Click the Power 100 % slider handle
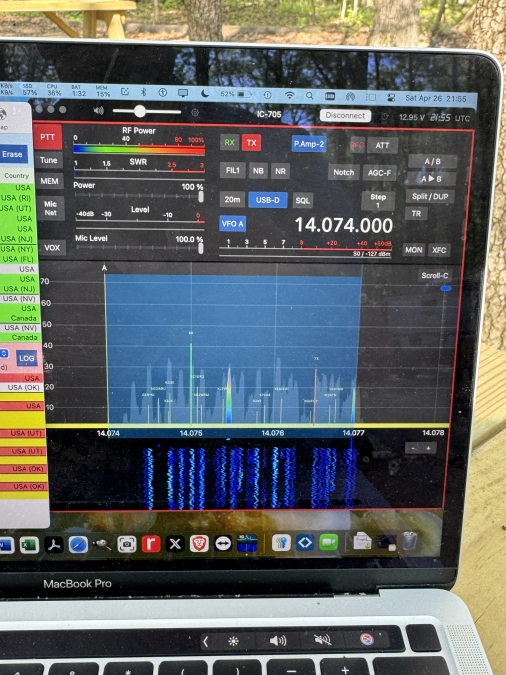506x675 pixels. [201, 196]
